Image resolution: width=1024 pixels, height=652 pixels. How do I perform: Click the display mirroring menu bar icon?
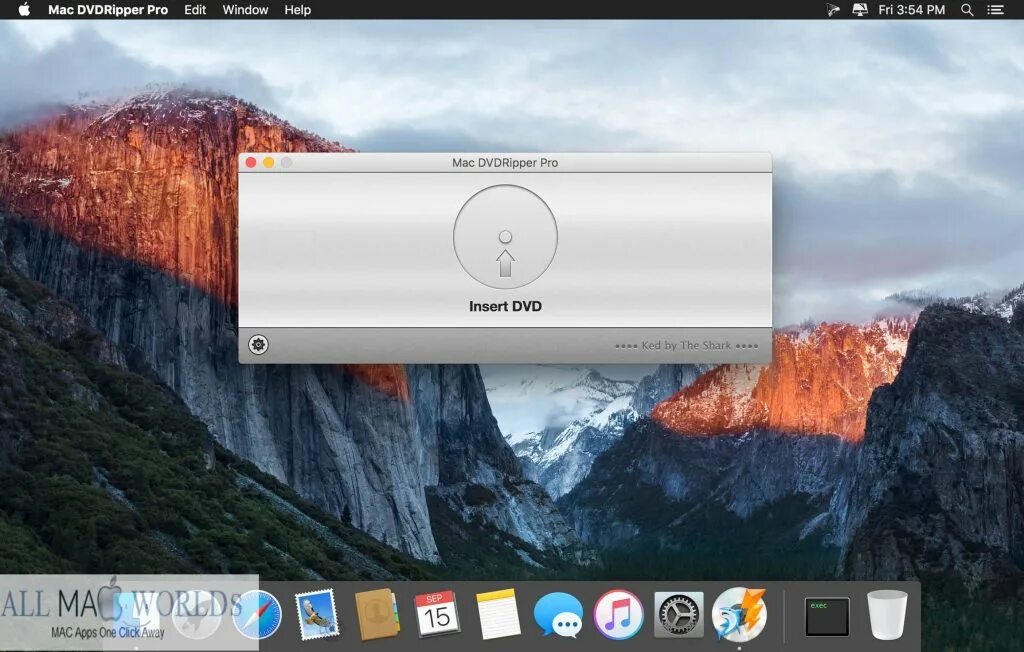pyautogui.click(x=860, y=10)
